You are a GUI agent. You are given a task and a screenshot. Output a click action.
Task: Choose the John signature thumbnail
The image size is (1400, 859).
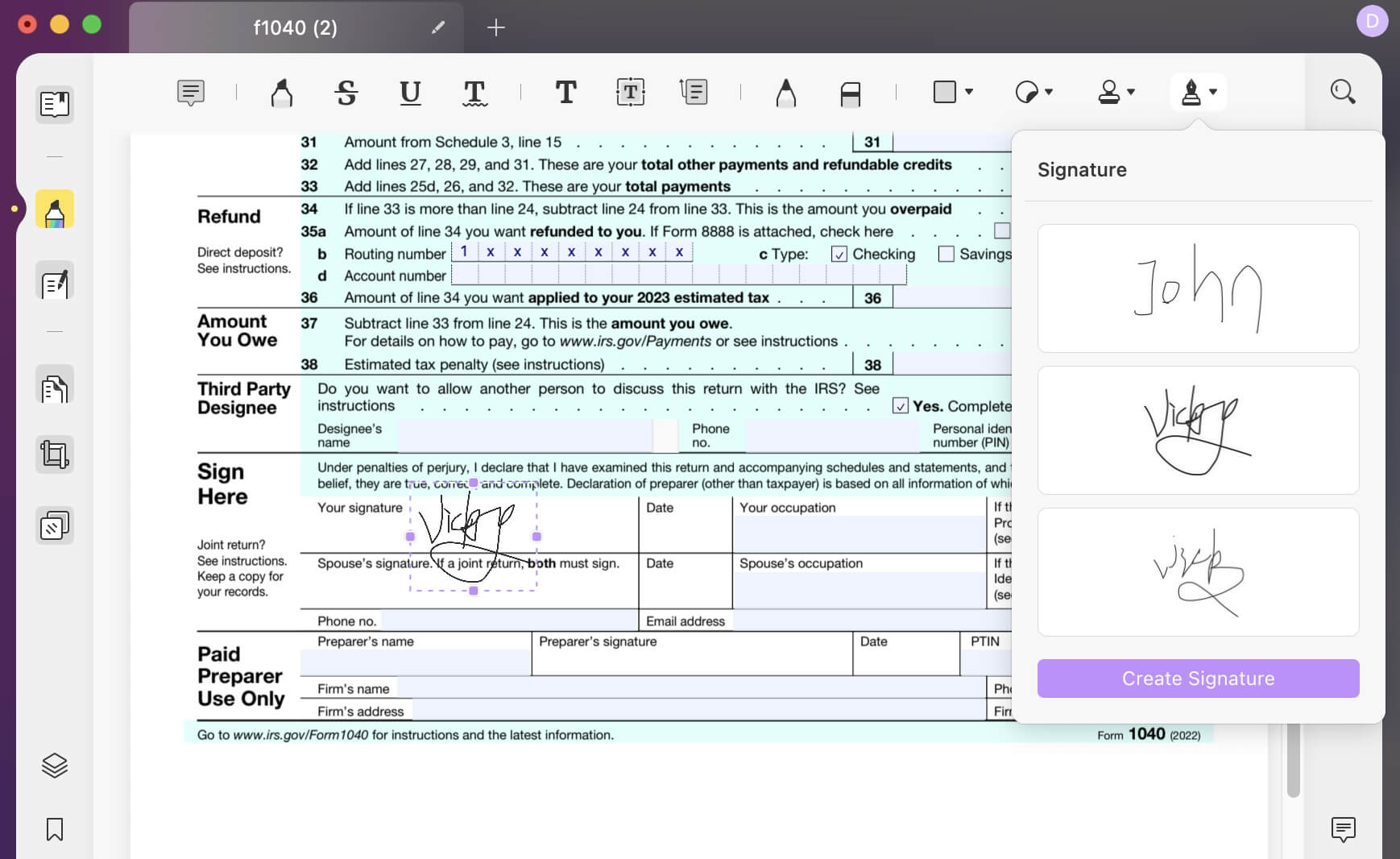coord(1199,288)
